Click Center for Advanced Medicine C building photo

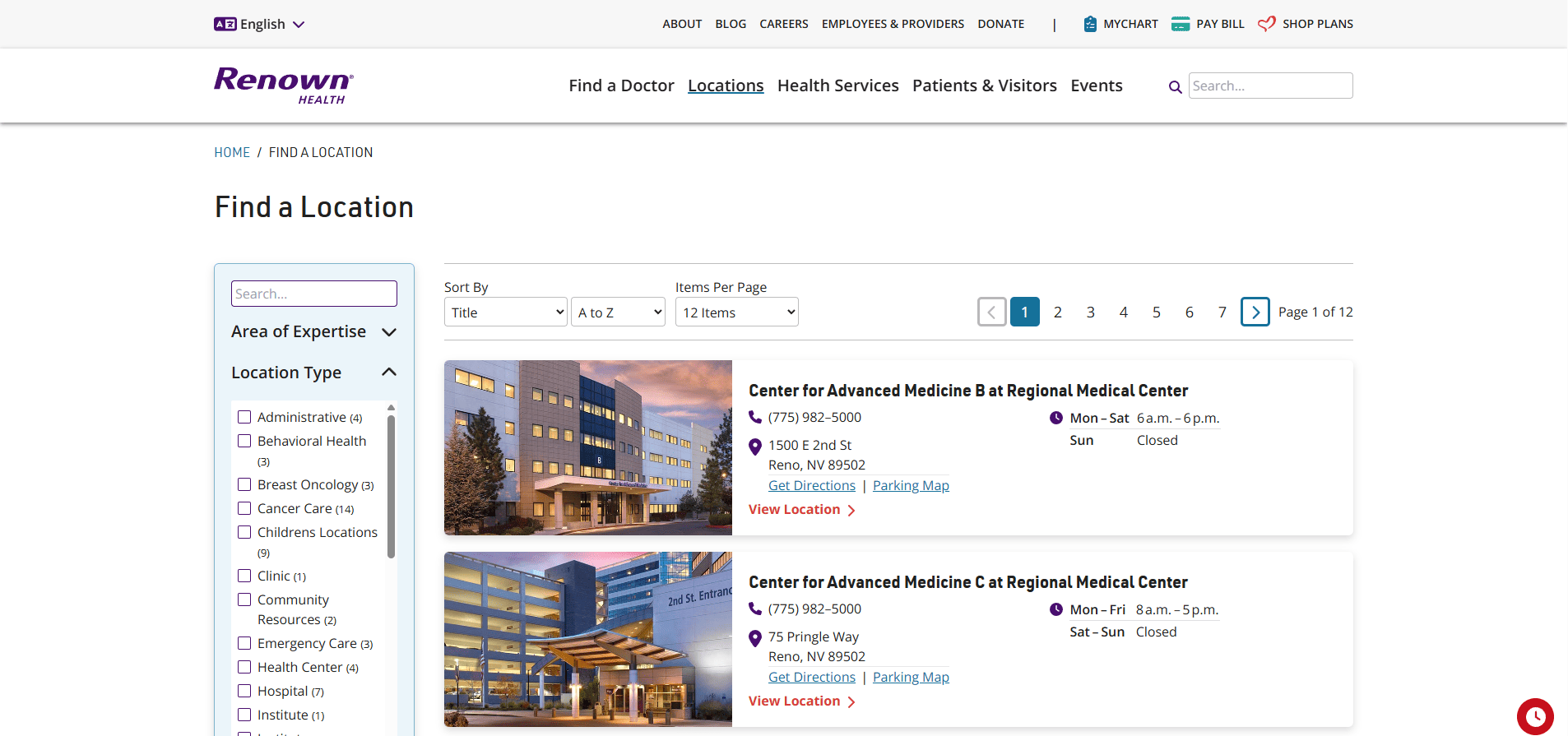(x=588, y=639)
